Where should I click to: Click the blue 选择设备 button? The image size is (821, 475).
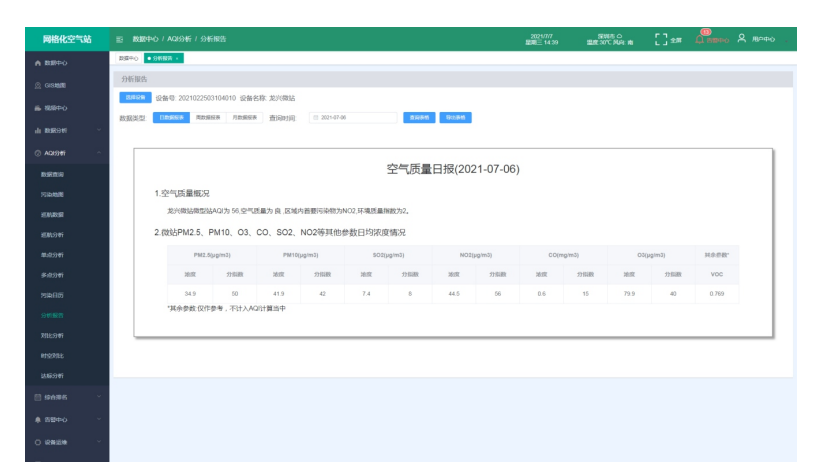[x=135, y=98]
